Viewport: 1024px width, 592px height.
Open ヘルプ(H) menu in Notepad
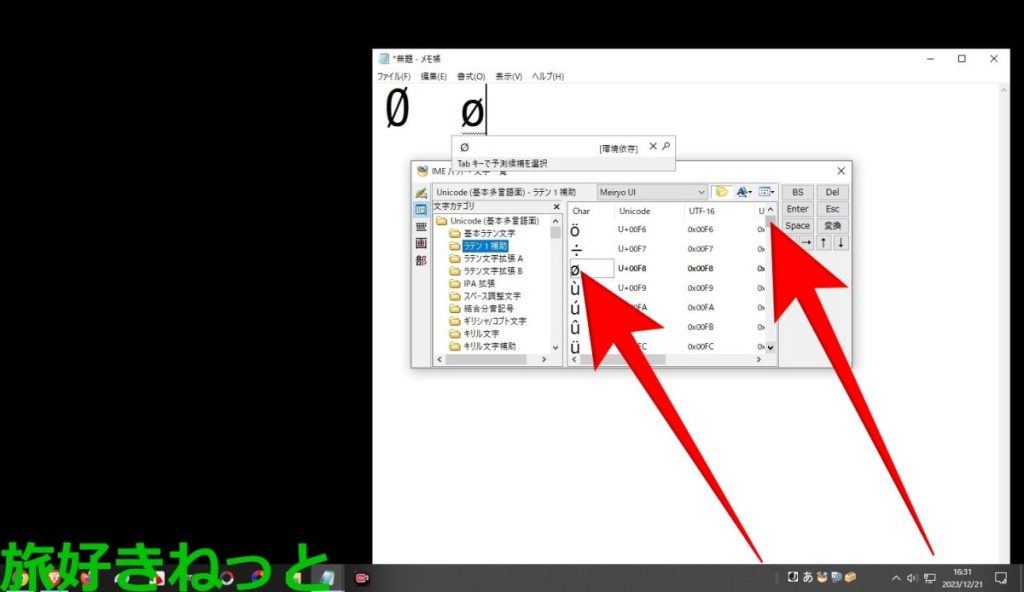(548, 76)
